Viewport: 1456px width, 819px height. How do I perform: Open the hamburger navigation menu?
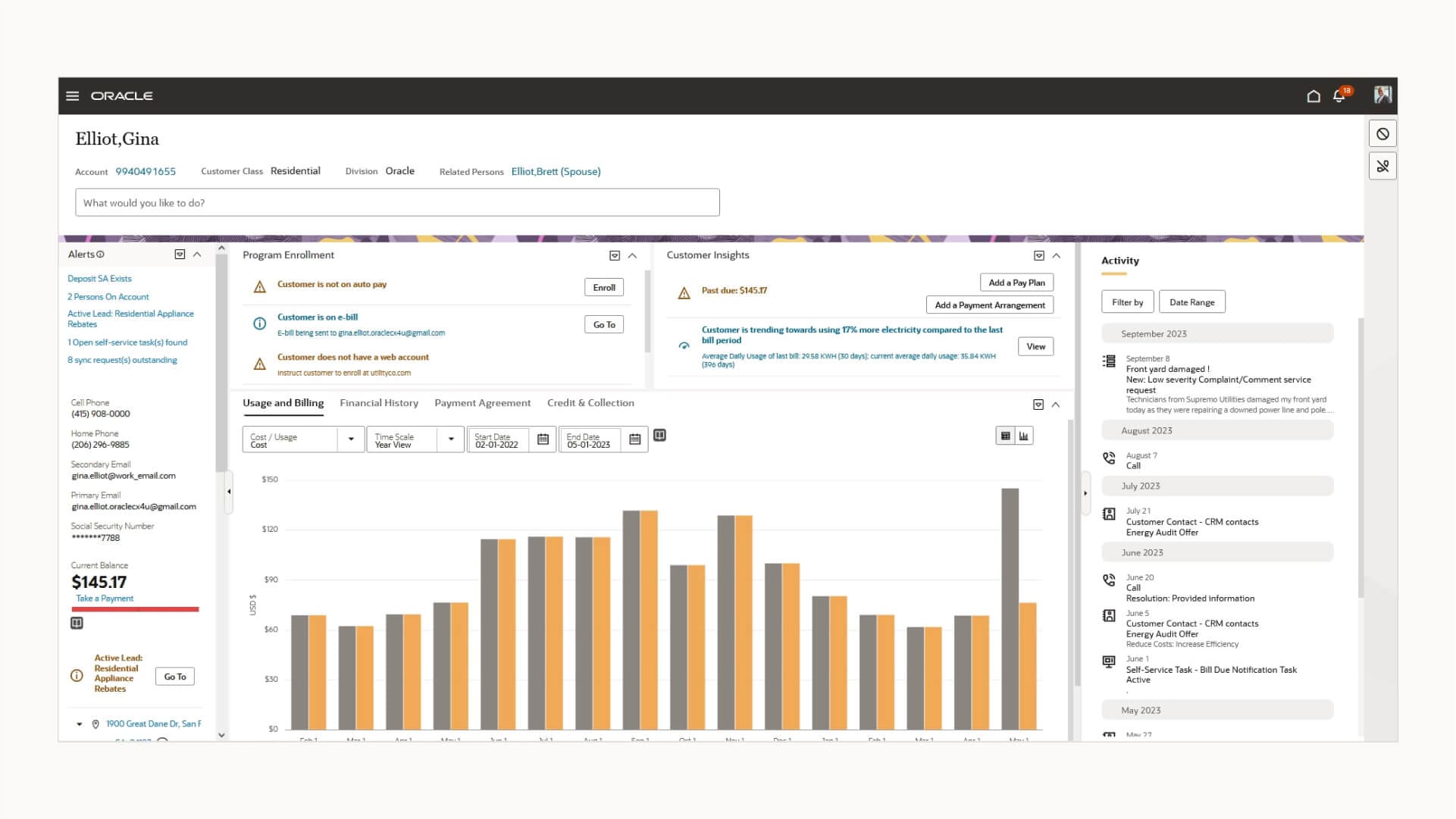point(73,96)
